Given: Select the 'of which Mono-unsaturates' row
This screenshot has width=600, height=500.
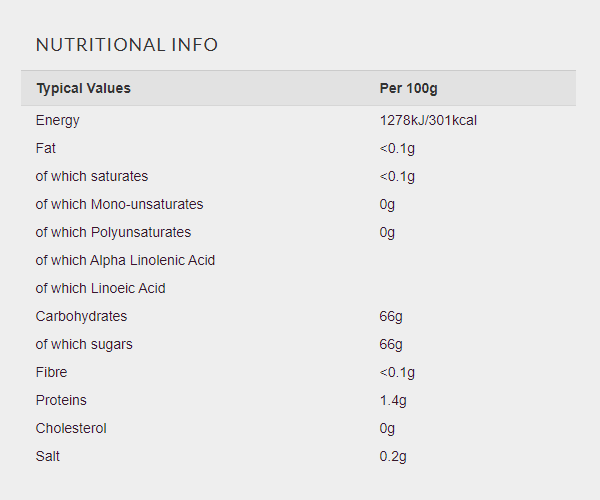Looking at the screenshot, I should [298, 204].
